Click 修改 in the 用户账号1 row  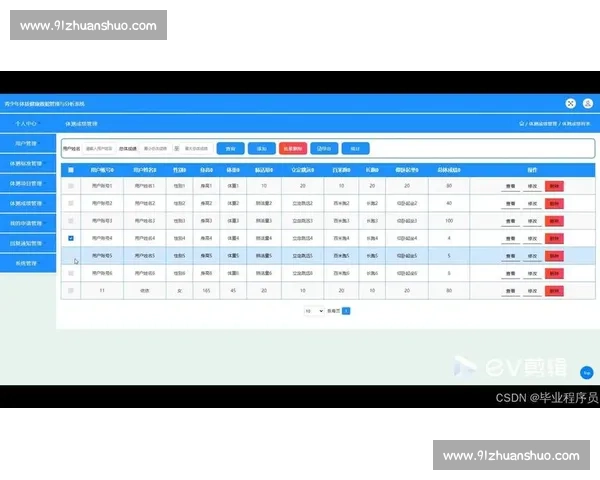coord(532,186)
